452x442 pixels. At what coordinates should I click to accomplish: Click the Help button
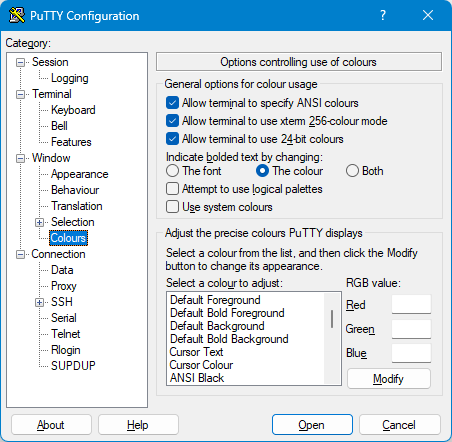[138, 425]
